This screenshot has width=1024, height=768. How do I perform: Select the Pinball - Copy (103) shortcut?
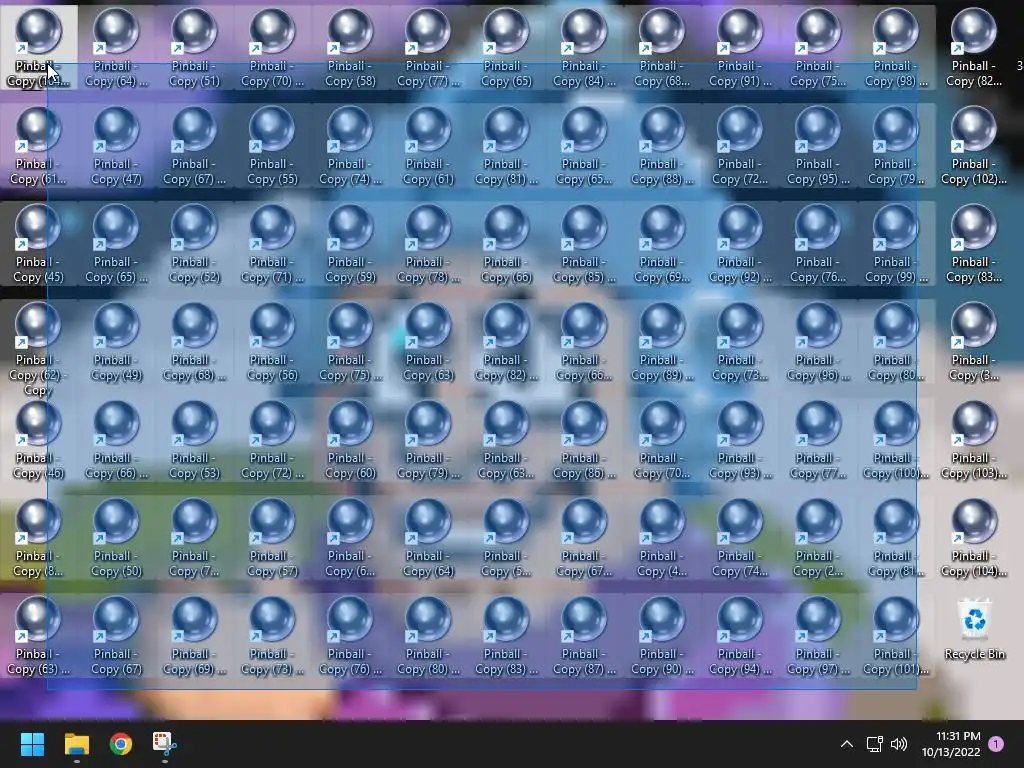[x=974, y=440]
